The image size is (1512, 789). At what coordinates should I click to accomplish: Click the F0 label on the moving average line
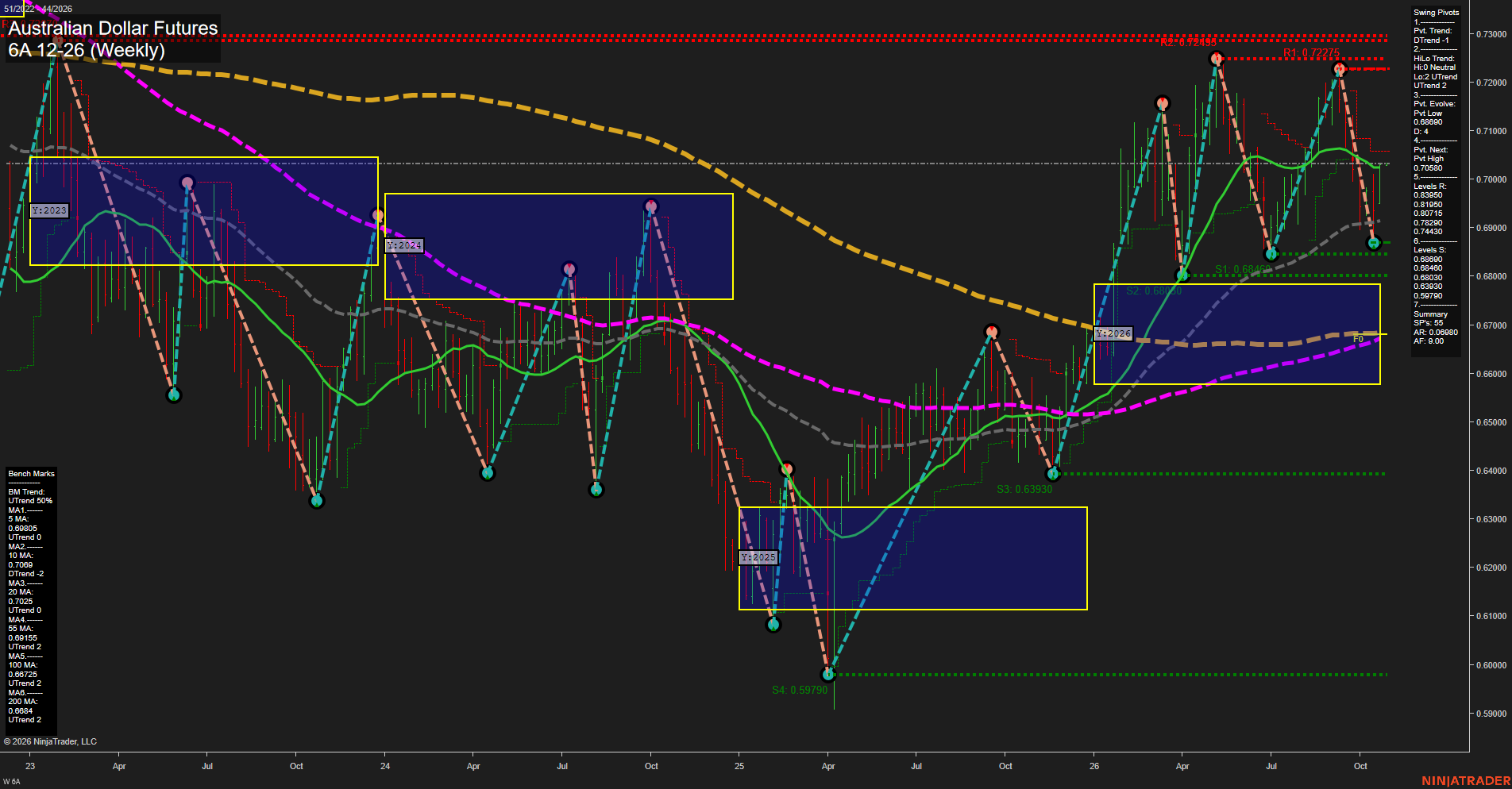[x=1358, y=339]
